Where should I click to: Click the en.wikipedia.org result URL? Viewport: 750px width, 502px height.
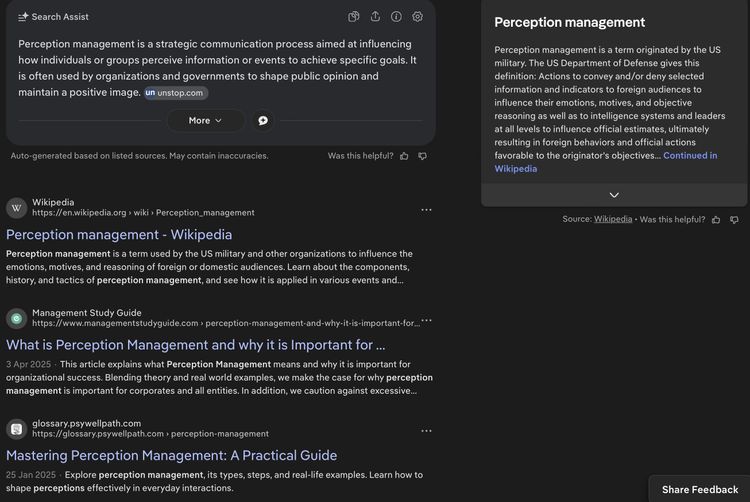coord(143,213)
